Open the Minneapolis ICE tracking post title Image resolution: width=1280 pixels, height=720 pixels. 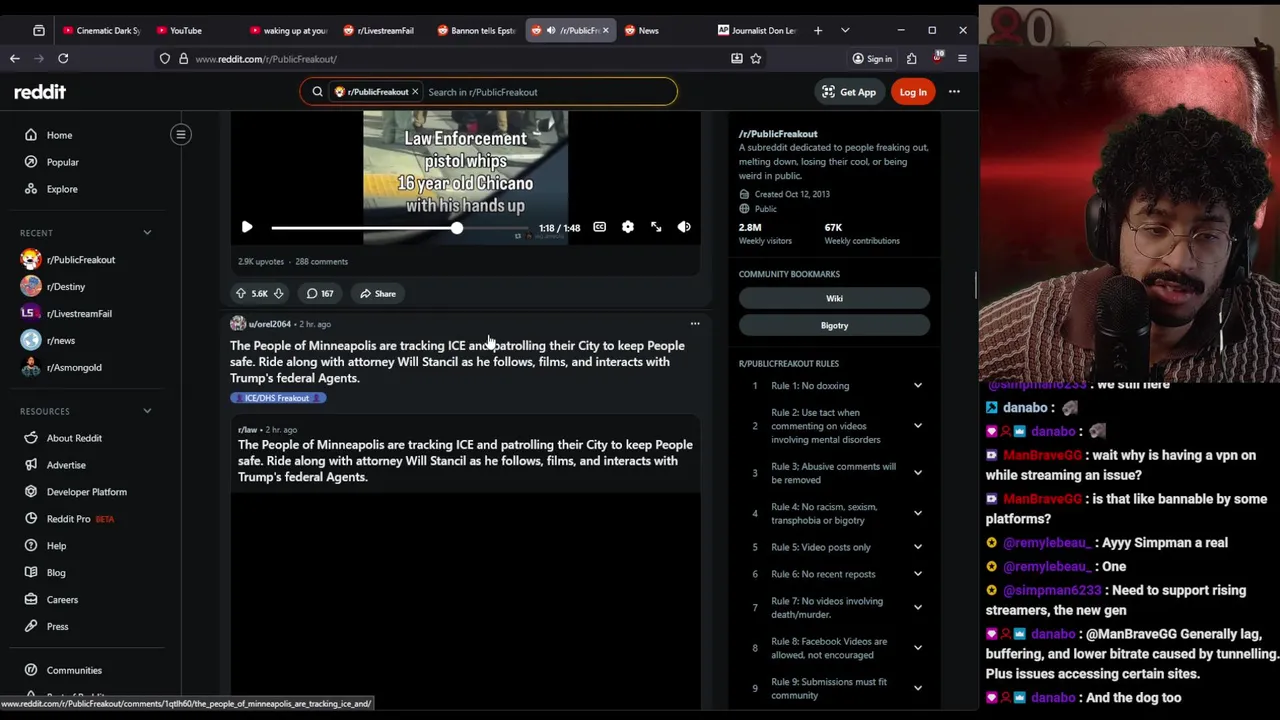(x=458, y=362)
